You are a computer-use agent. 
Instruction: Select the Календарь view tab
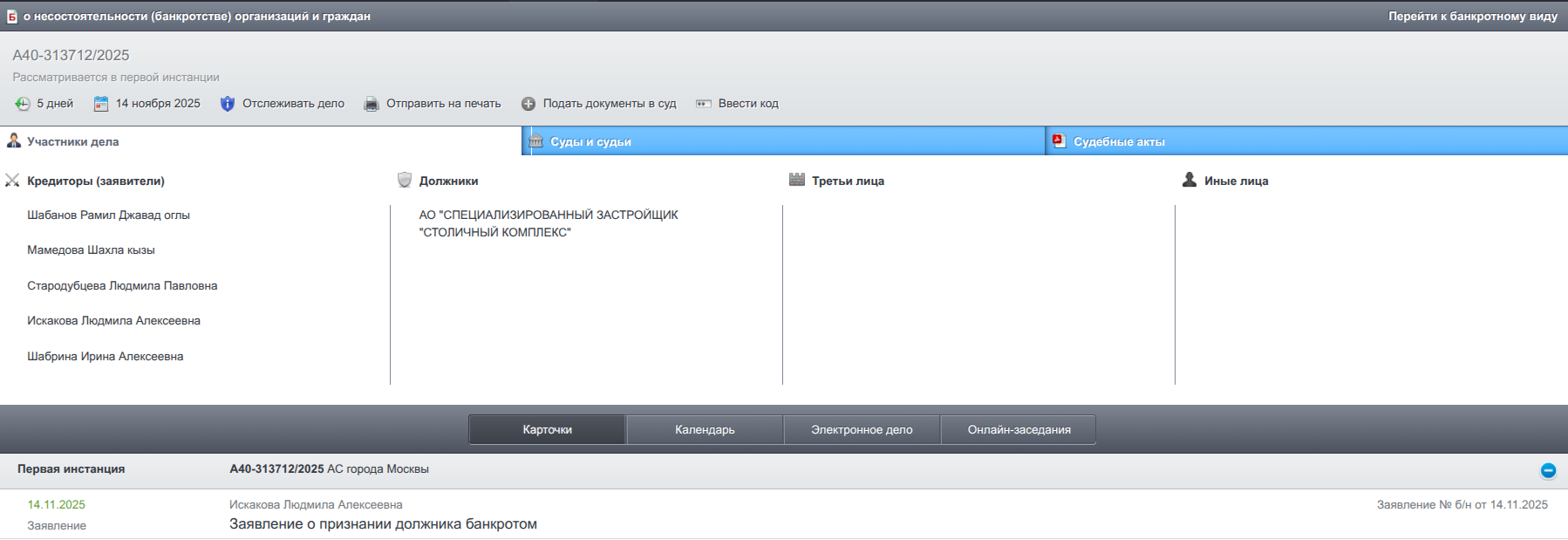(x=705, y=429)
